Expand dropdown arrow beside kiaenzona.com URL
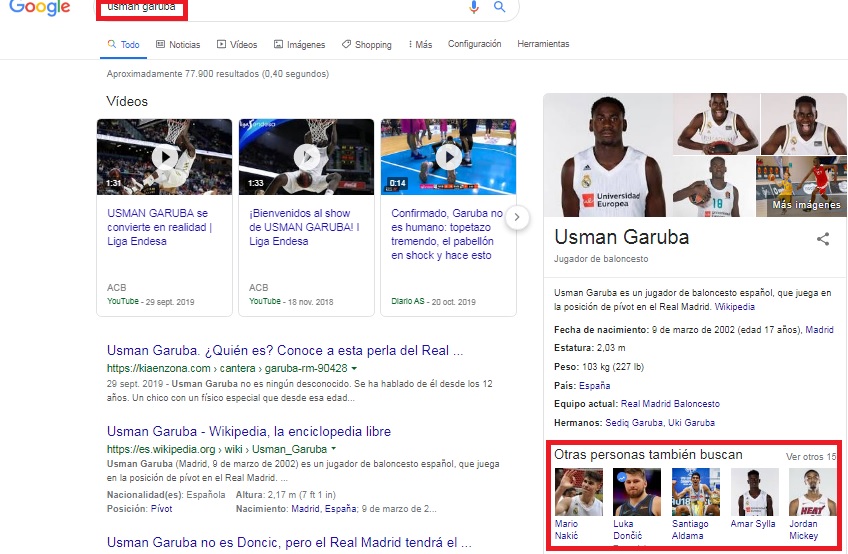848x554 pixels. (x=354, y=368)
